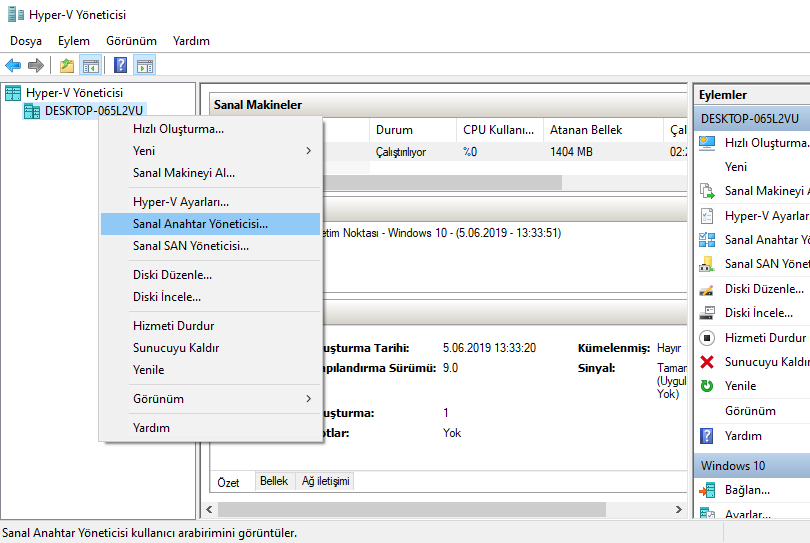This screenshot has width=810, height=543.
Task: Click Yeni link in Eylemler pane
Action: 736,167
